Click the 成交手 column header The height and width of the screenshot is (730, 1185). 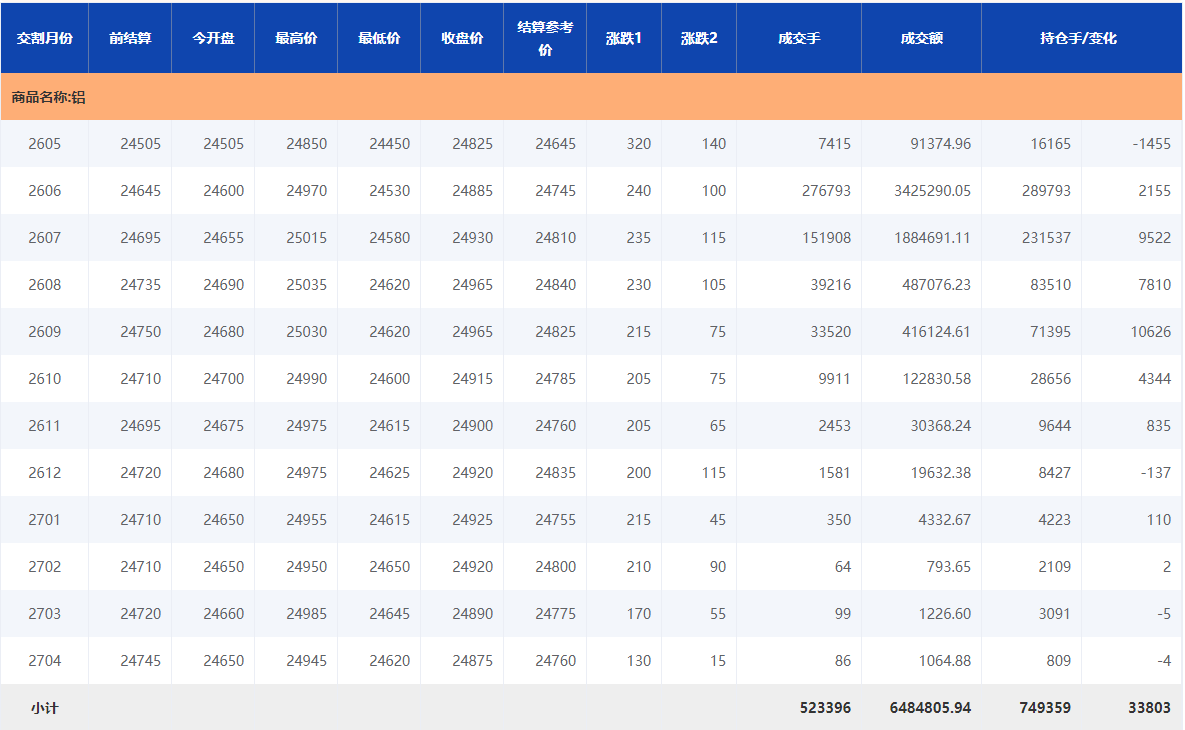tap(799, 38)
